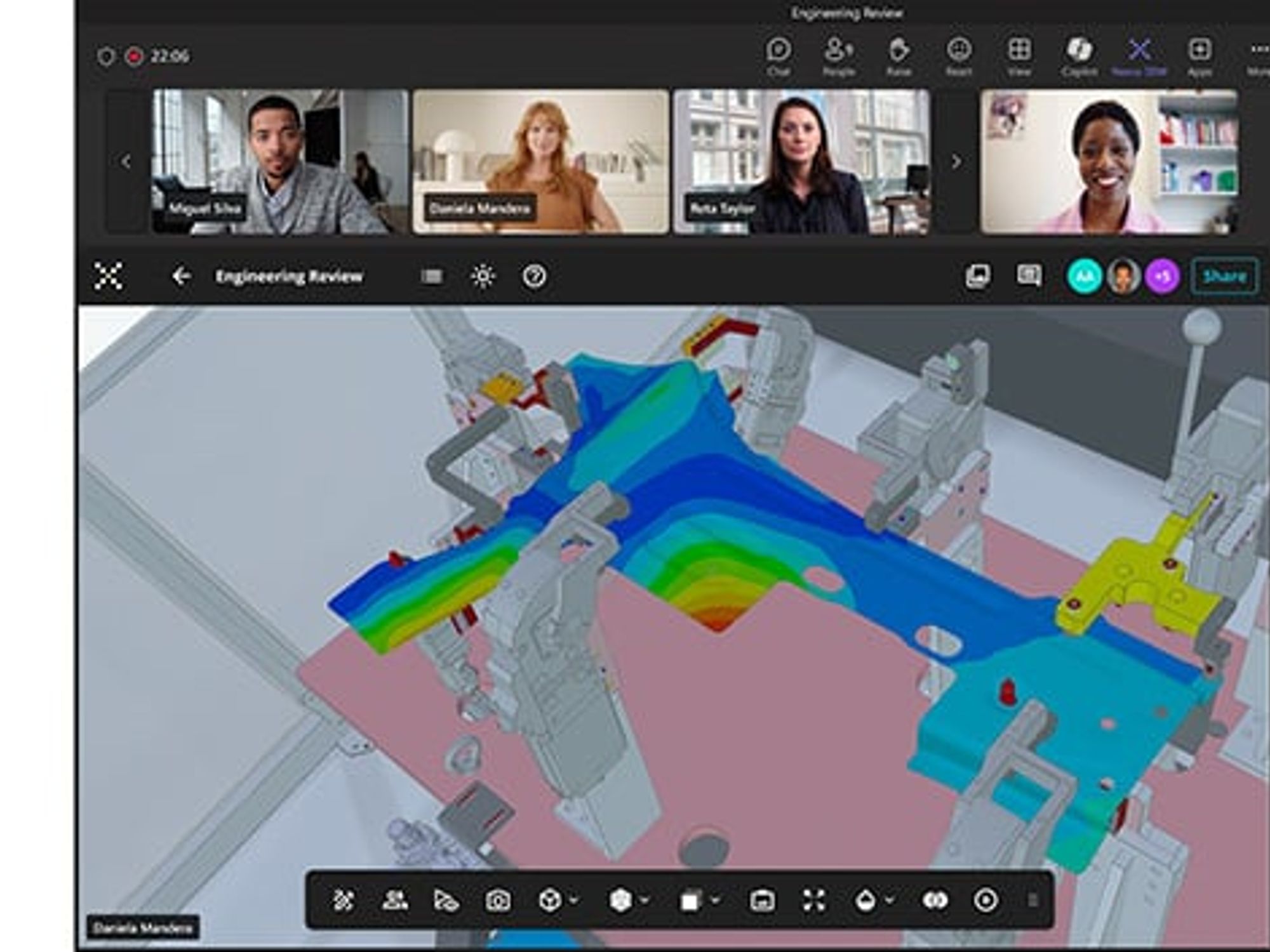Expand the layered squares dropdown arrow
This screenshot has height=952, width=1270.
tap(716, 900)
